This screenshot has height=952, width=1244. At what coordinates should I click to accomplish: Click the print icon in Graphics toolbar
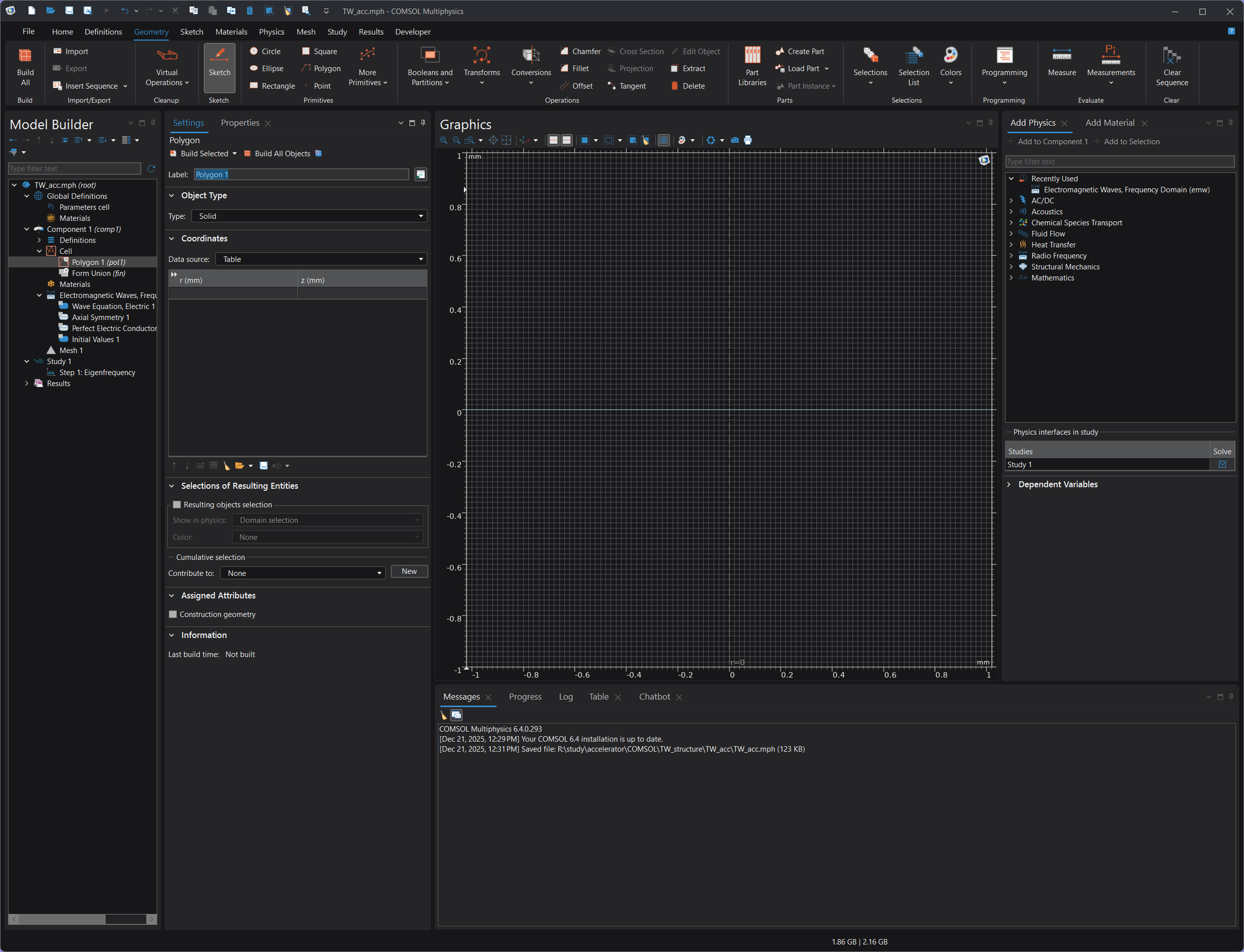(748, 140)
